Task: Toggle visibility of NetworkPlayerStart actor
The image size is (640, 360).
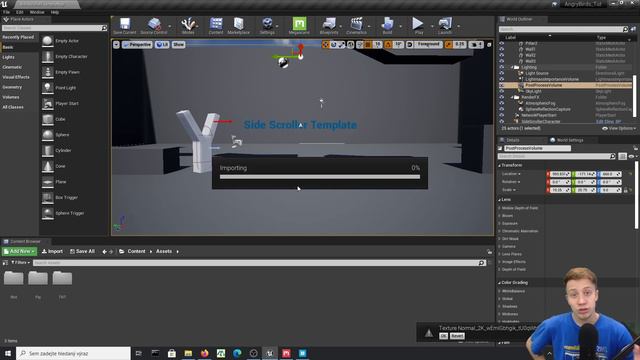Action: [502, 116]
